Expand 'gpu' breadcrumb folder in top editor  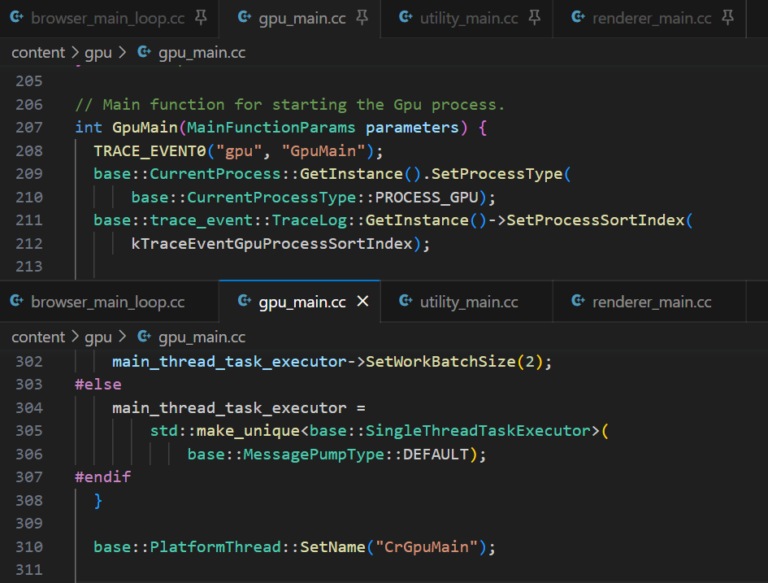tap(98, 52)
